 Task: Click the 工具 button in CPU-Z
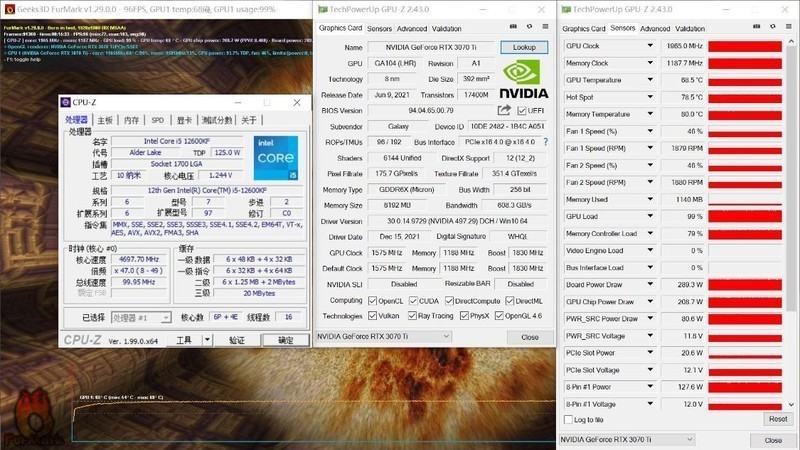[x=184, y=340]
